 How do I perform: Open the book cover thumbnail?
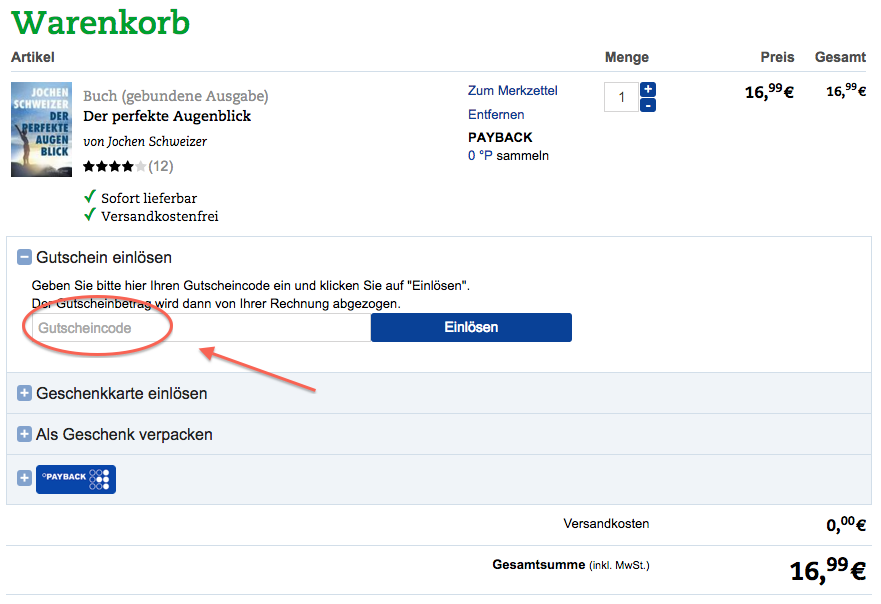pos(42,129)
